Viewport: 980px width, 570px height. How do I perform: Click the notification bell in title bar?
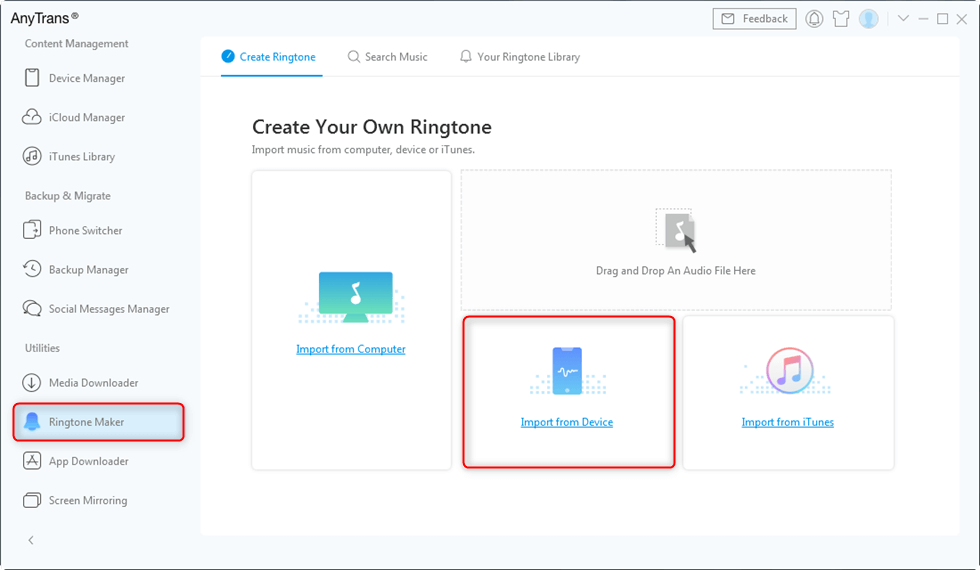814,19
